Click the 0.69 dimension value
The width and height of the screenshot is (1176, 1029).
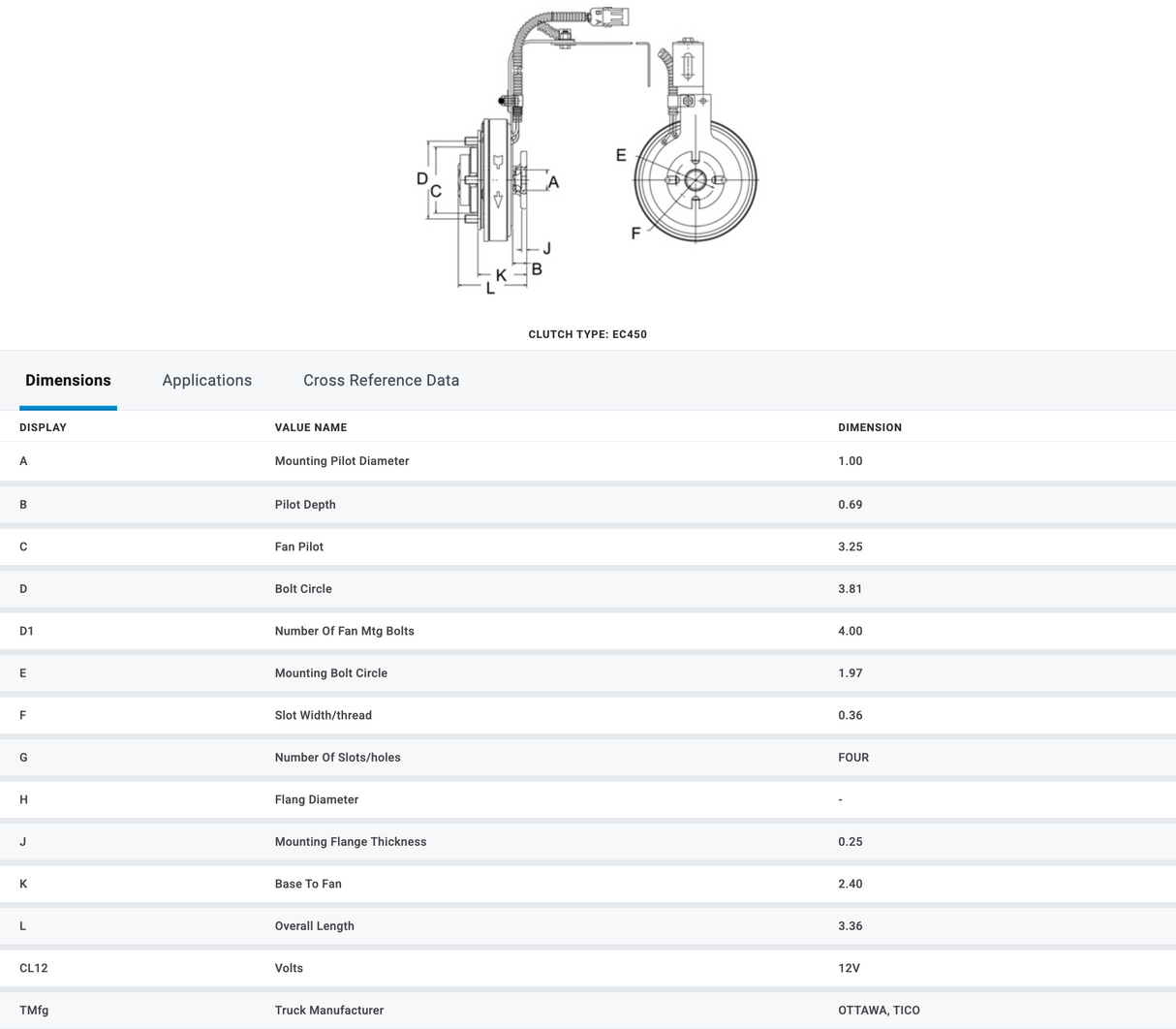coord(851,505)
